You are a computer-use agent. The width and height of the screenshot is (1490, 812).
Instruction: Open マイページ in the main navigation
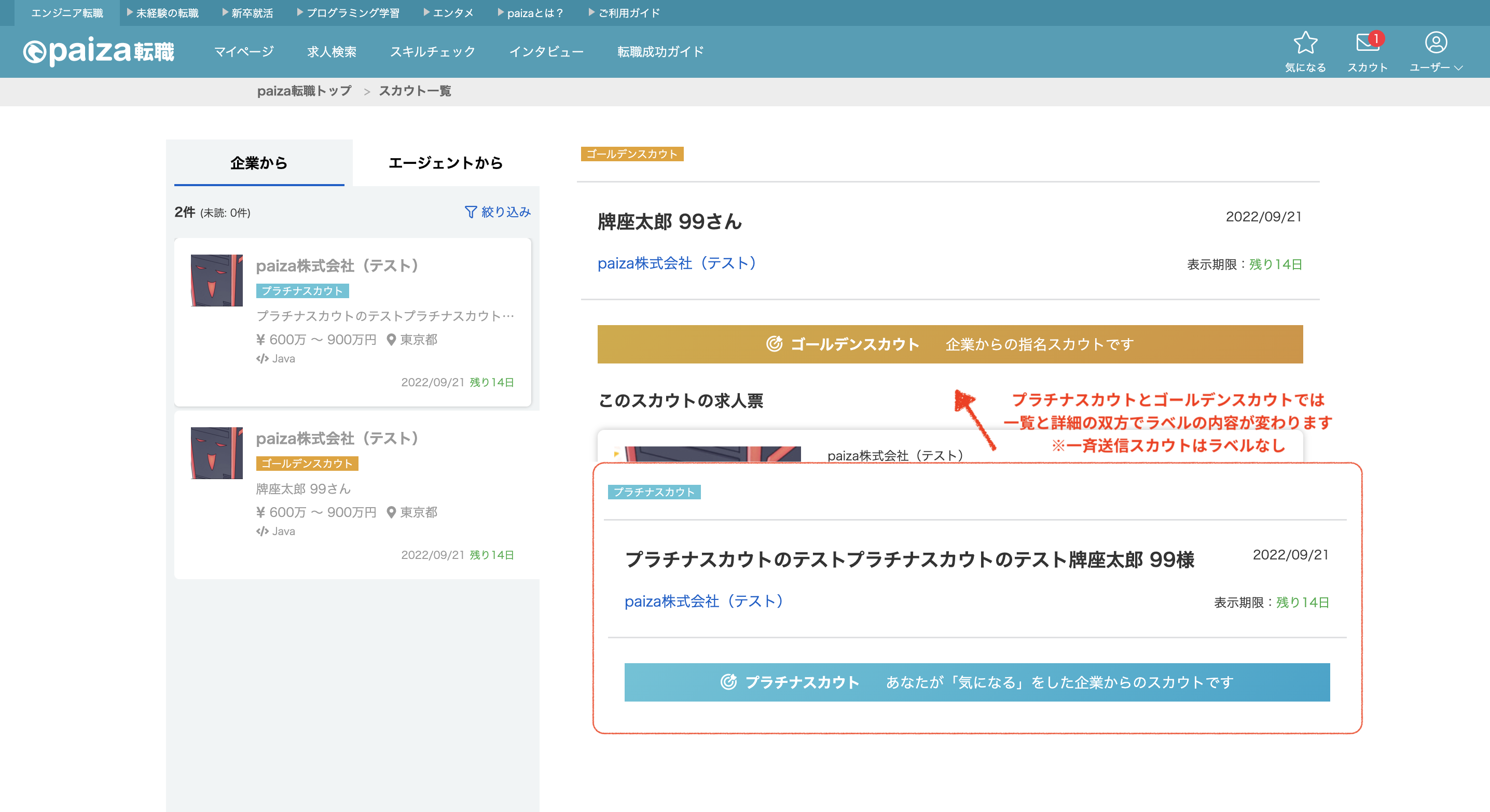coord(244,51)
